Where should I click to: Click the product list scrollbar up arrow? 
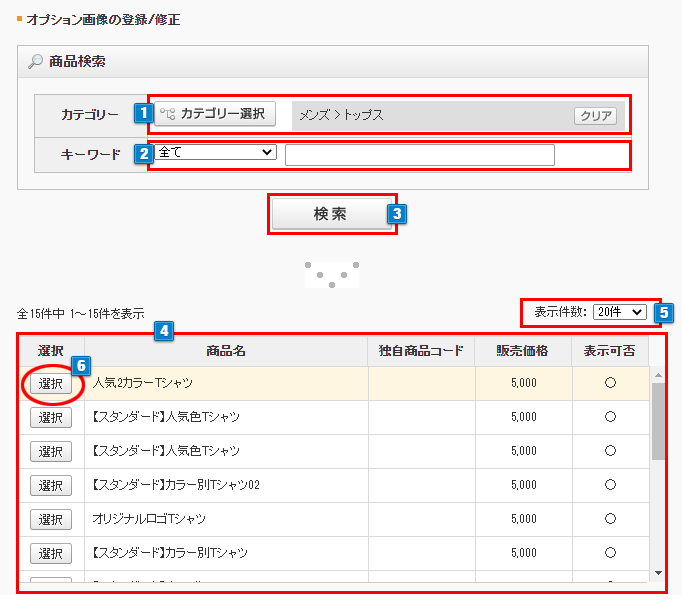pyautogui.click(x=657, y=375)
